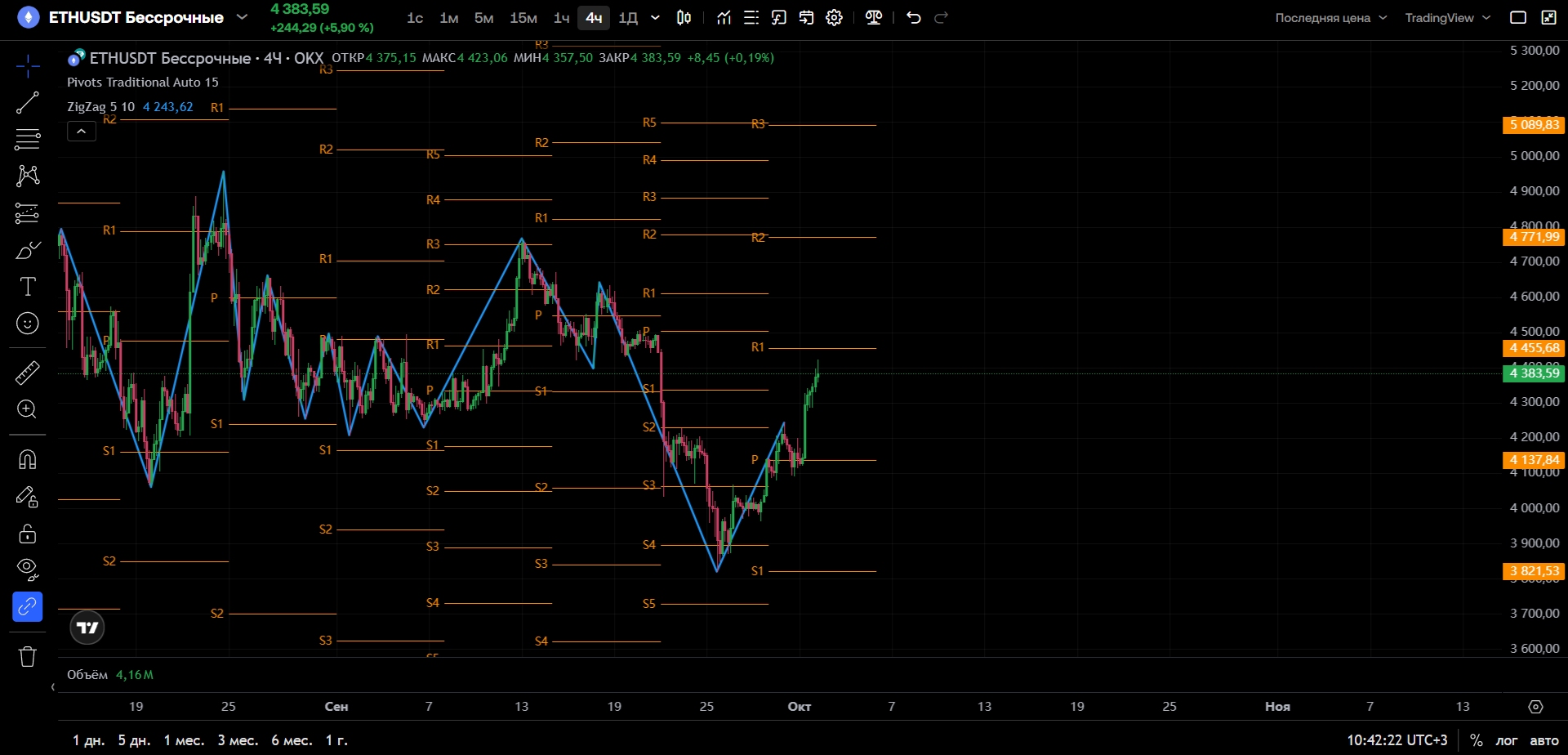Click the 3 821,53 pivot price label
This screenshot has width=1568, height=755.
pyautogui.click(x=1534, y=571)
